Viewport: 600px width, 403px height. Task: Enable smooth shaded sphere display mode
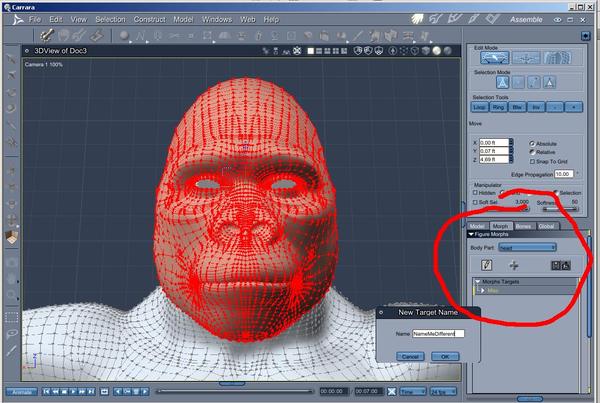[436, 51]
